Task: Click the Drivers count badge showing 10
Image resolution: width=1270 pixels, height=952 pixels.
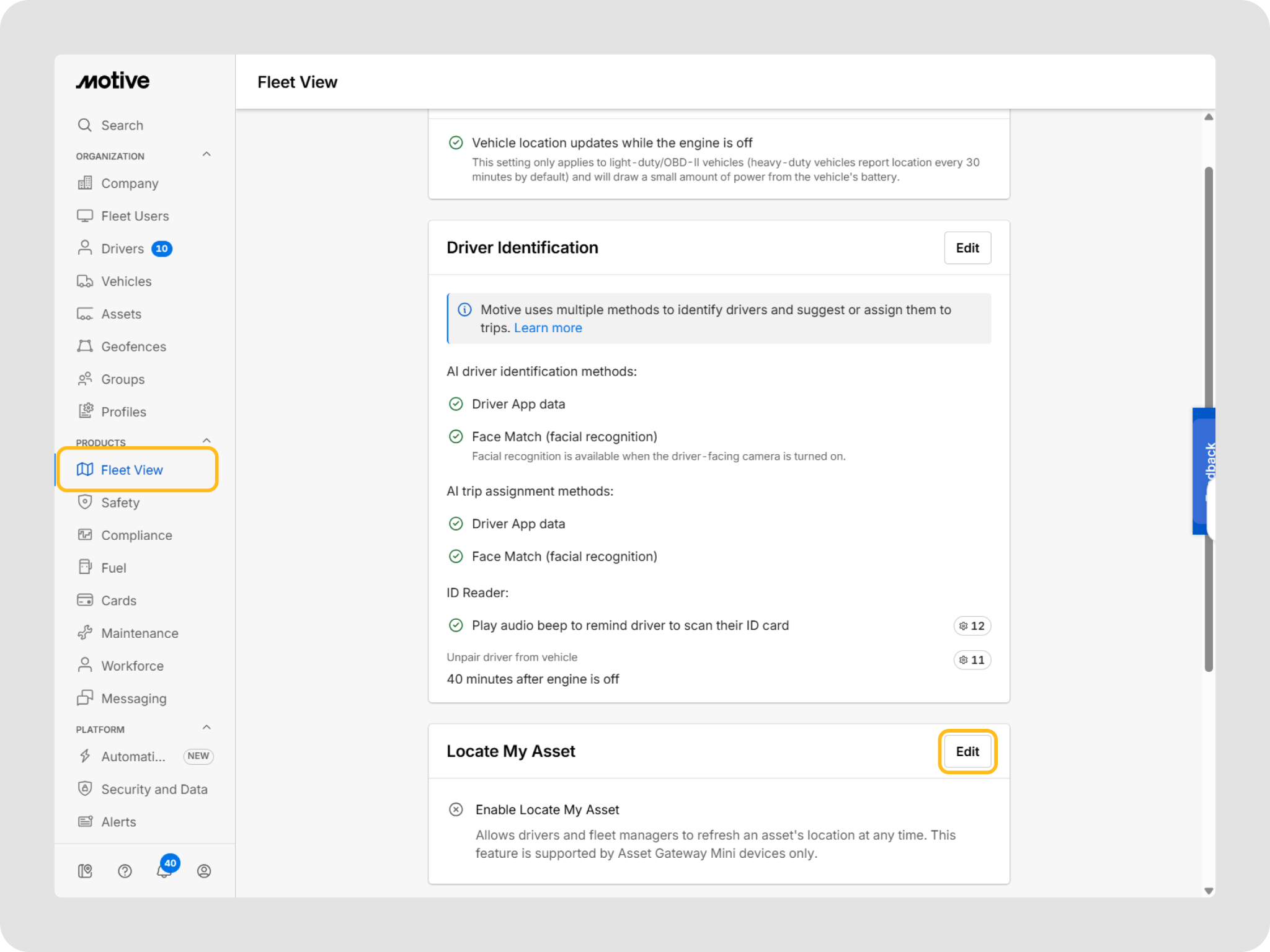Action: click(x=162, y=249)
